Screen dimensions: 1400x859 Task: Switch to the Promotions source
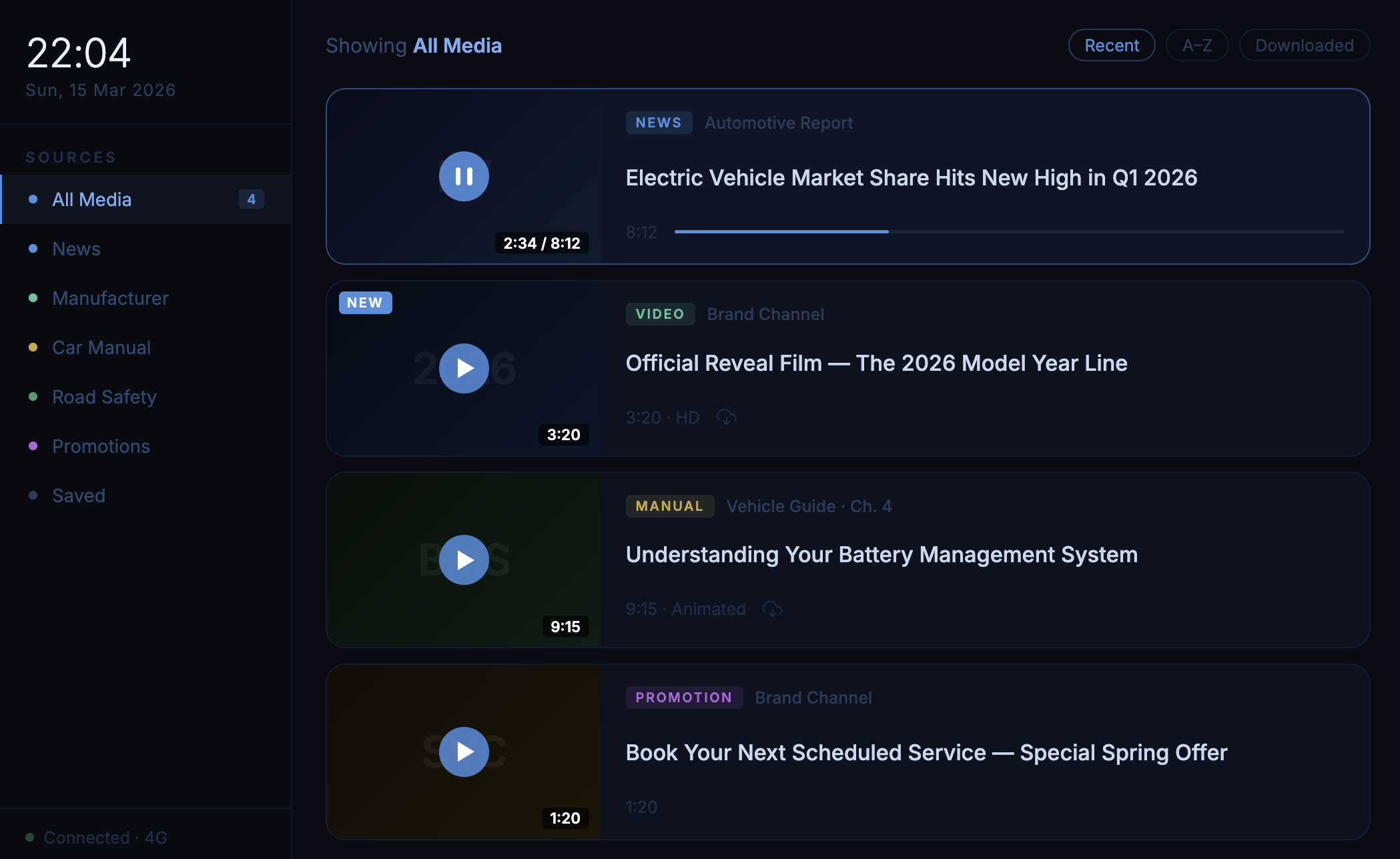[x=101, y=446]
